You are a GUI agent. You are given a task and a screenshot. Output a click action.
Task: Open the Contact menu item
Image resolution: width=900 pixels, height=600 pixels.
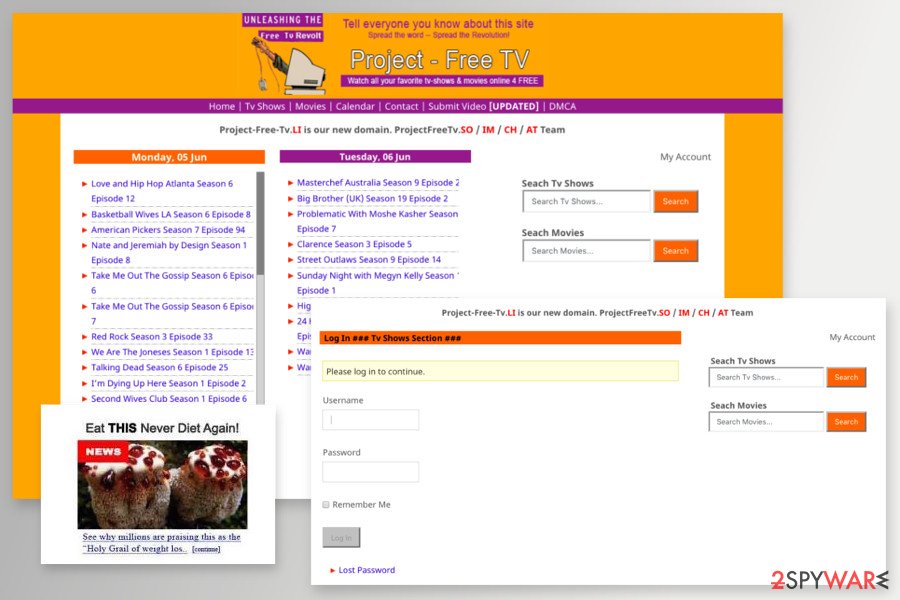401,106
